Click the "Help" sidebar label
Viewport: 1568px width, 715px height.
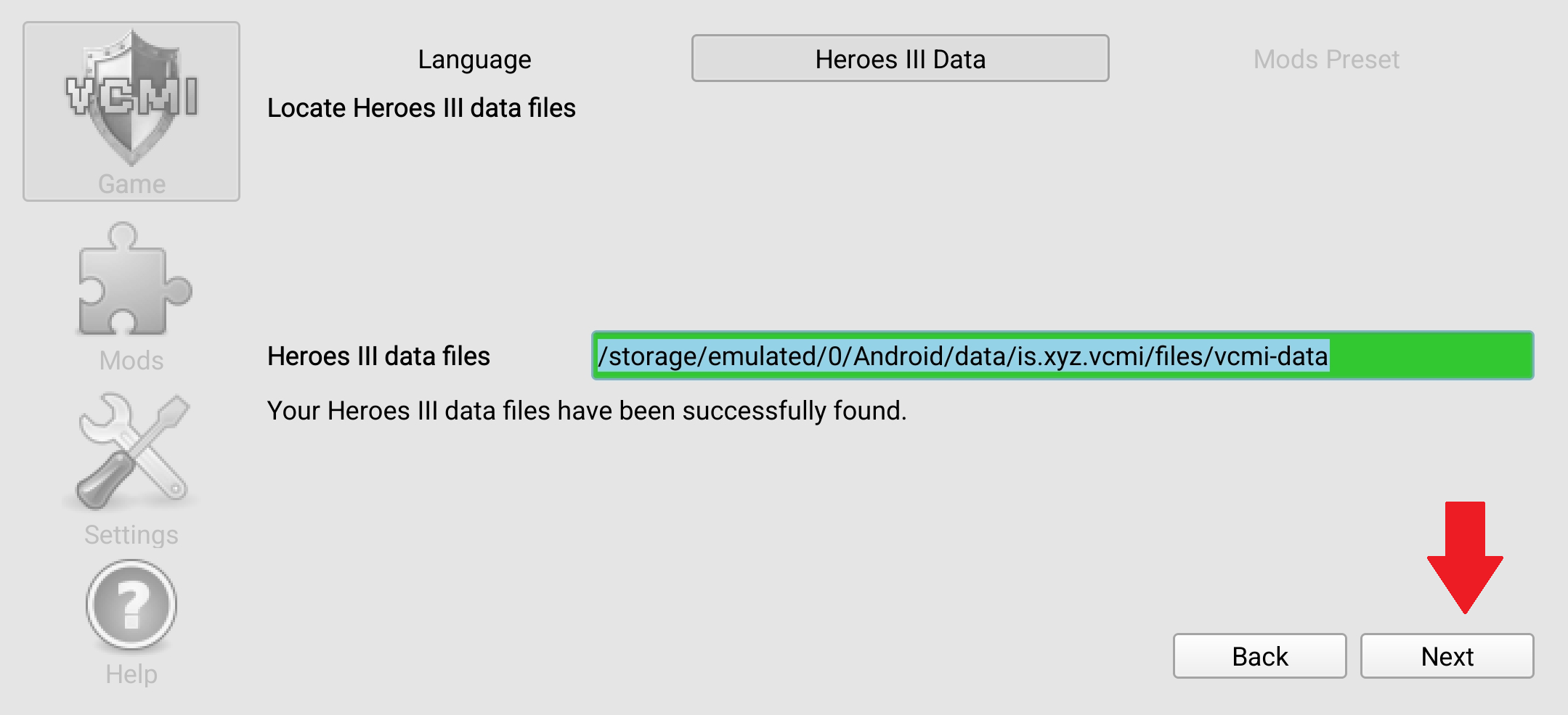tap(131, 674)
